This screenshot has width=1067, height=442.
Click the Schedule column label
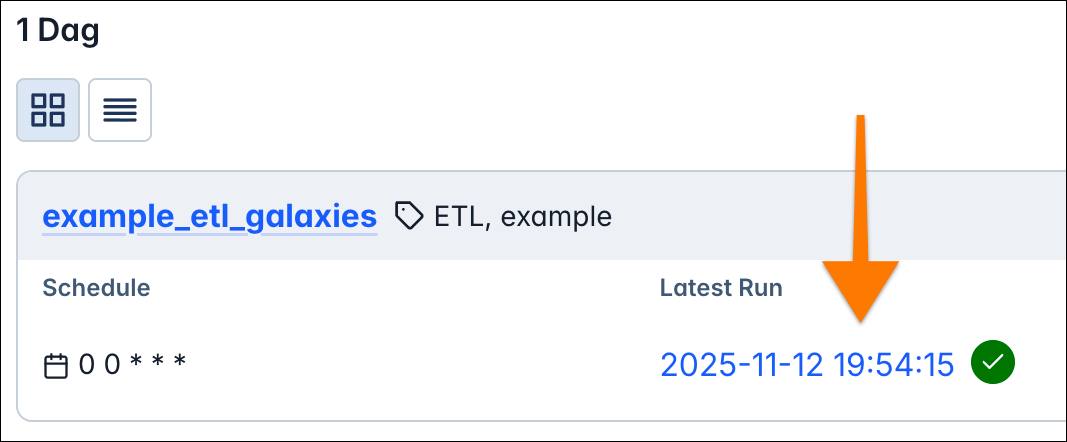[96, 288]
